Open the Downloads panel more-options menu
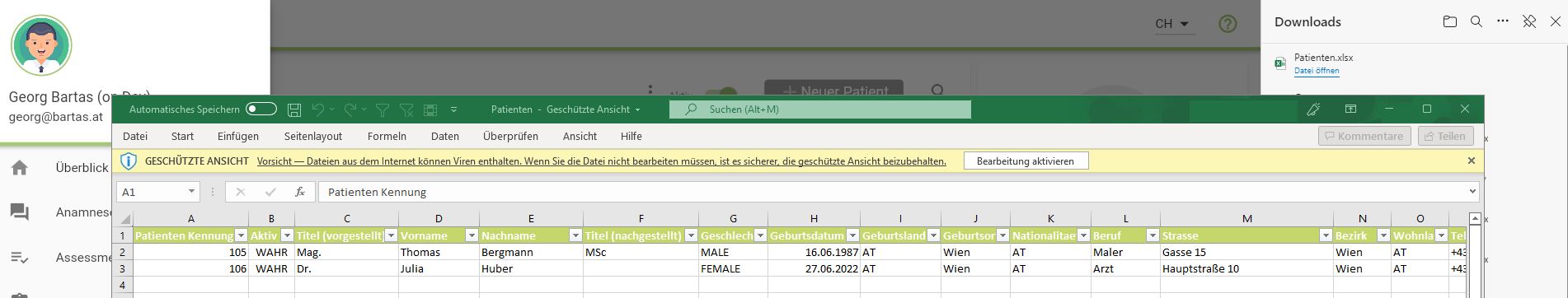The image size is (1568, 298). (x=1503, y=22)
